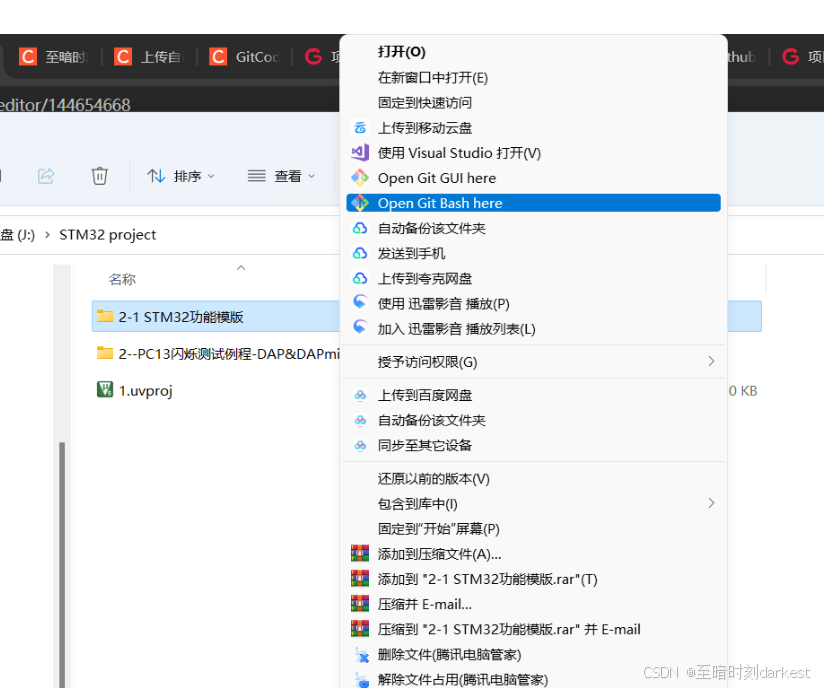Image resolution: width=824 pixels, height=688 pixels.
Task: Click the Visual Studio icon in the context menu
Action: [361, 152]
